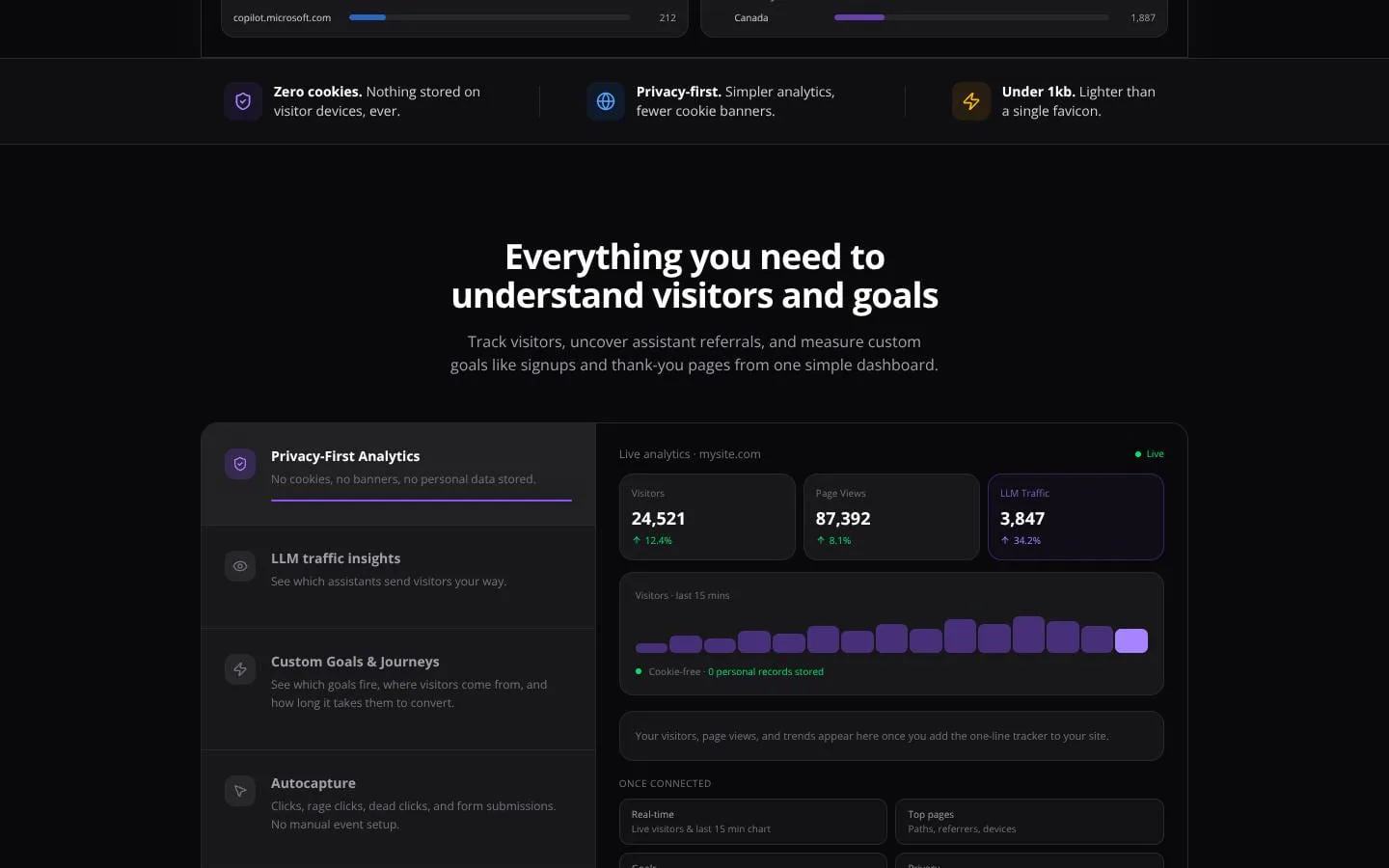The image size is (1389, 868).
Task: Click the brightest rightmost bar in visitors chart
Action: (1131, 641)
